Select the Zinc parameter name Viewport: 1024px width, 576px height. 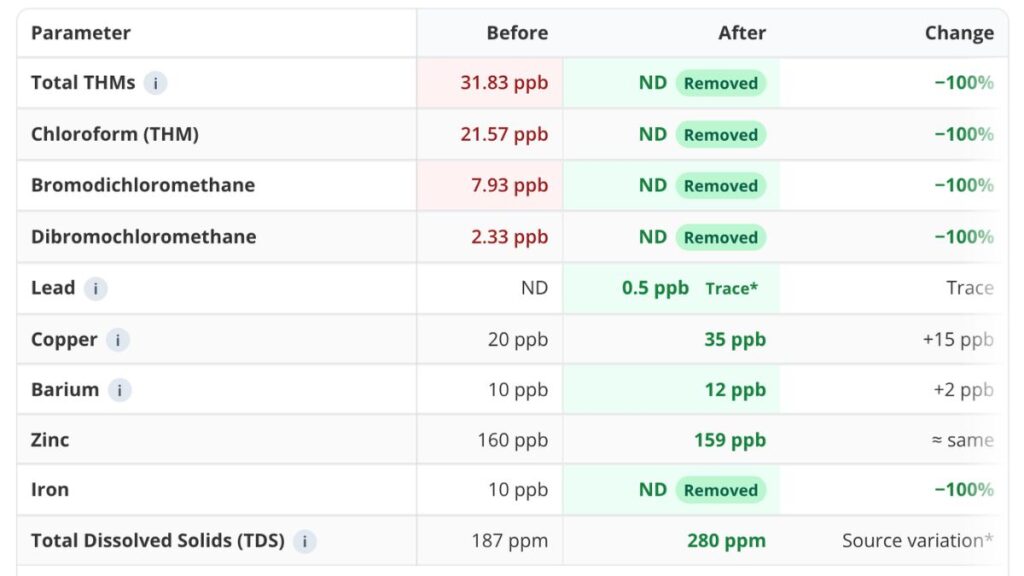[50, 440]
